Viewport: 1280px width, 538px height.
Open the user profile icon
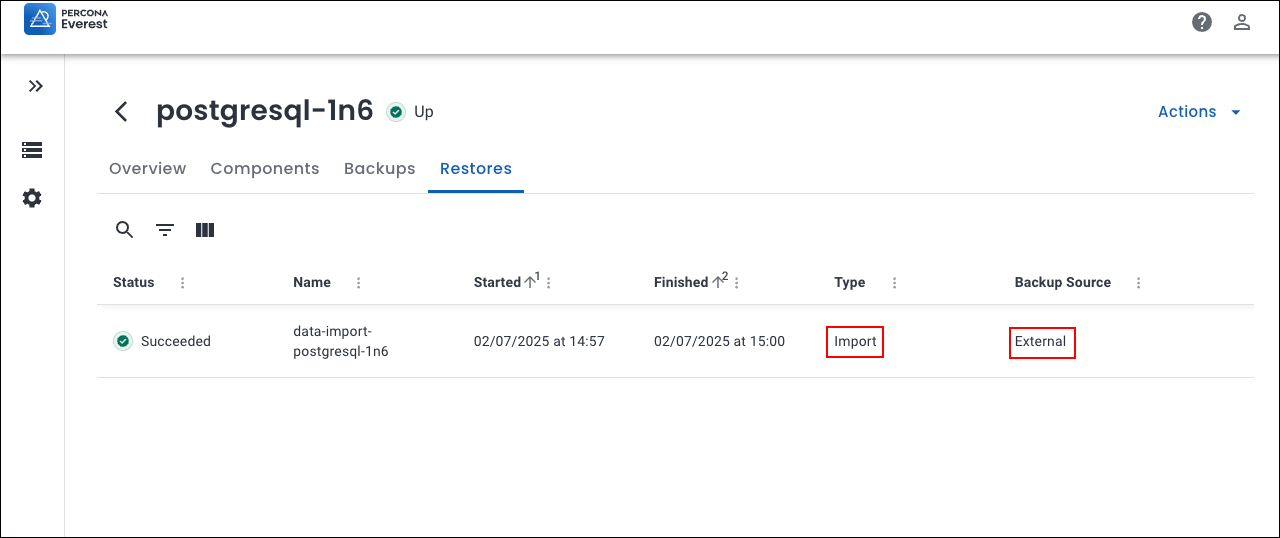pyautogui.click(x=1242, y=22)
